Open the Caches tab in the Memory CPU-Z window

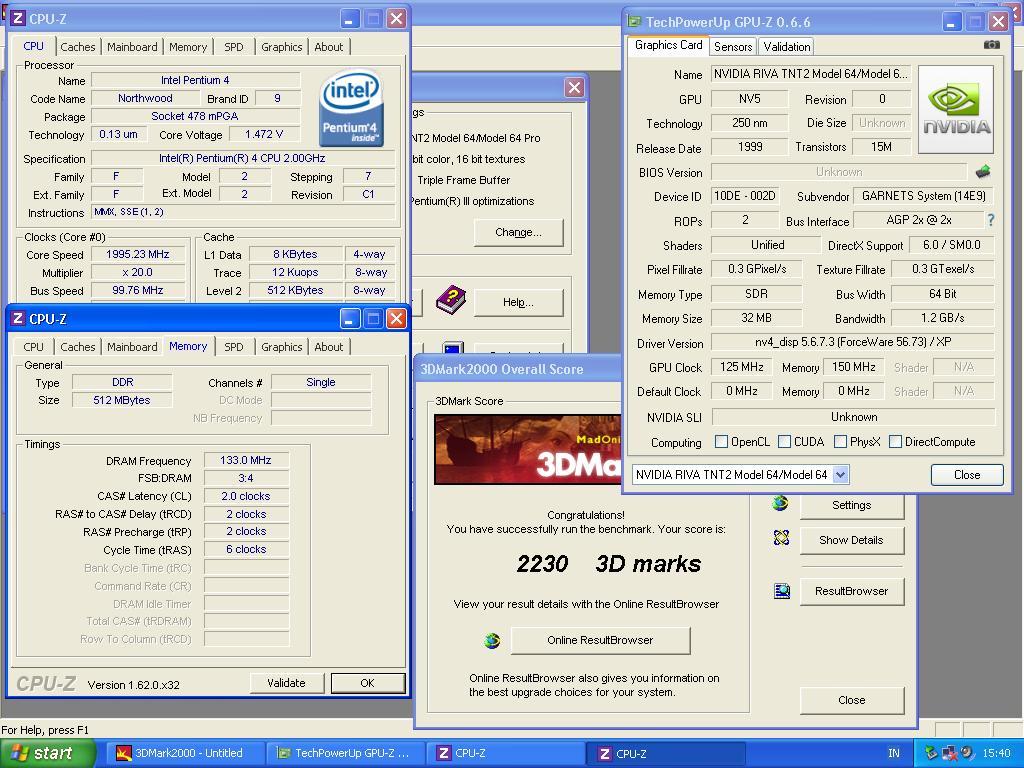78,347
